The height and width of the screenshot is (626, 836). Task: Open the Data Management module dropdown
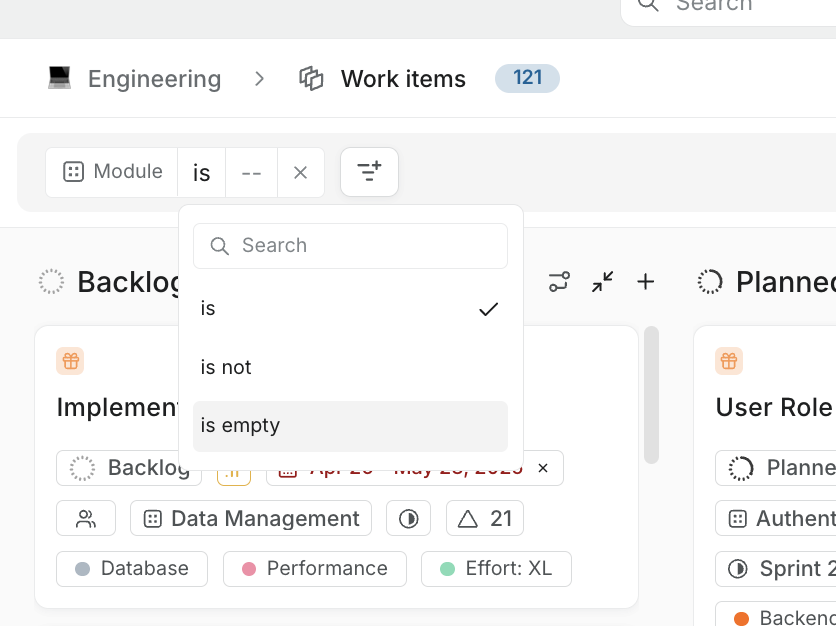(x=251, y=518)
